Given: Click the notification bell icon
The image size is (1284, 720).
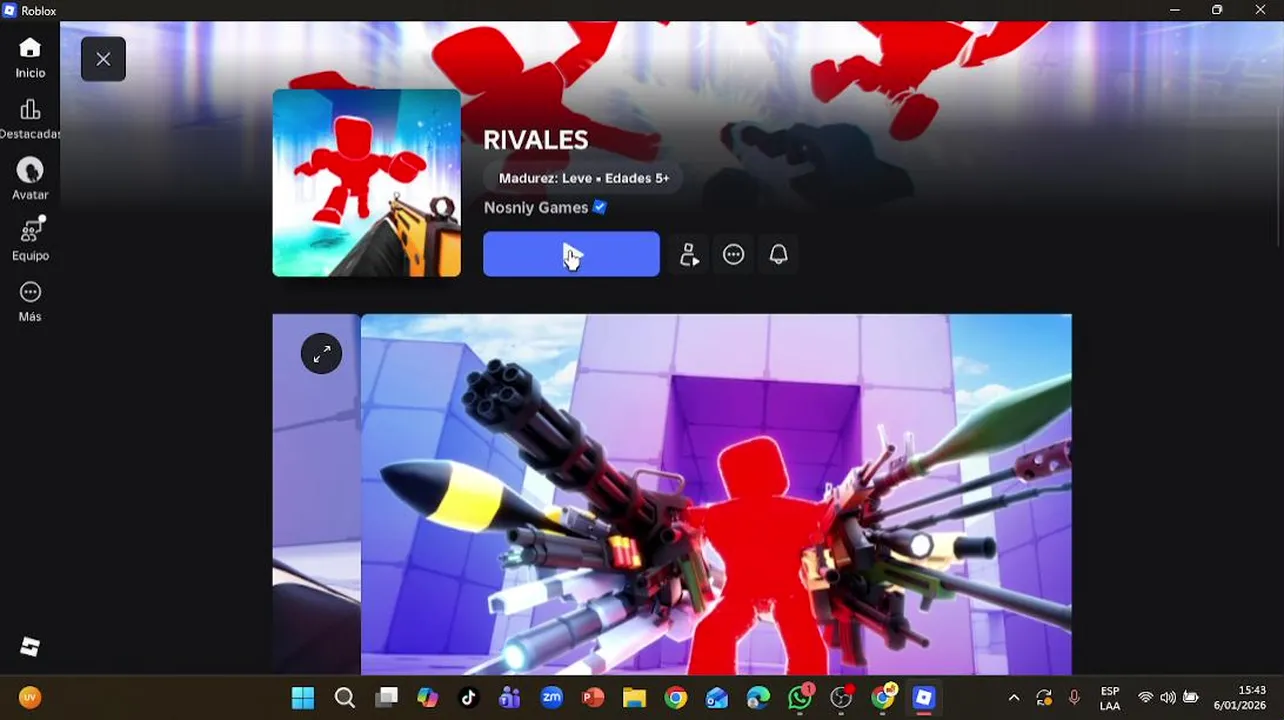Looking at the screenshot, I should [778, 255].
